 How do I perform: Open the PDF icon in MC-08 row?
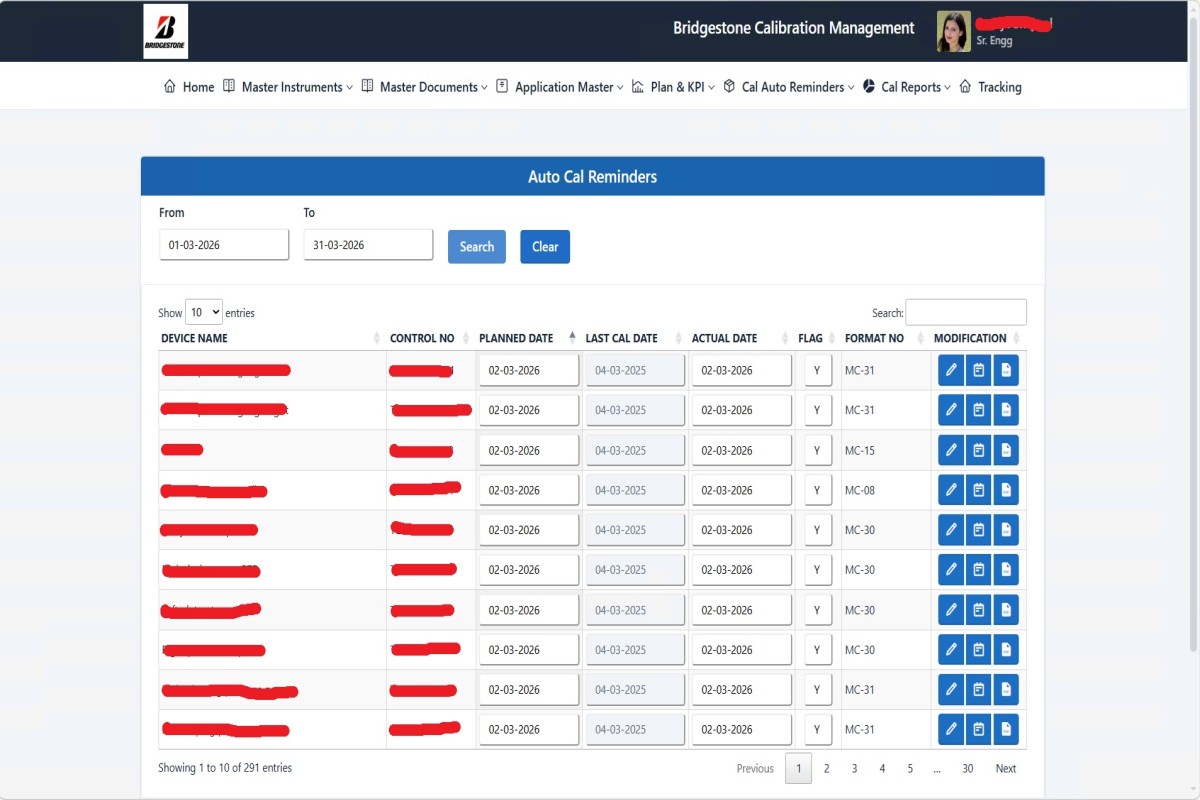coord(1006,490)
